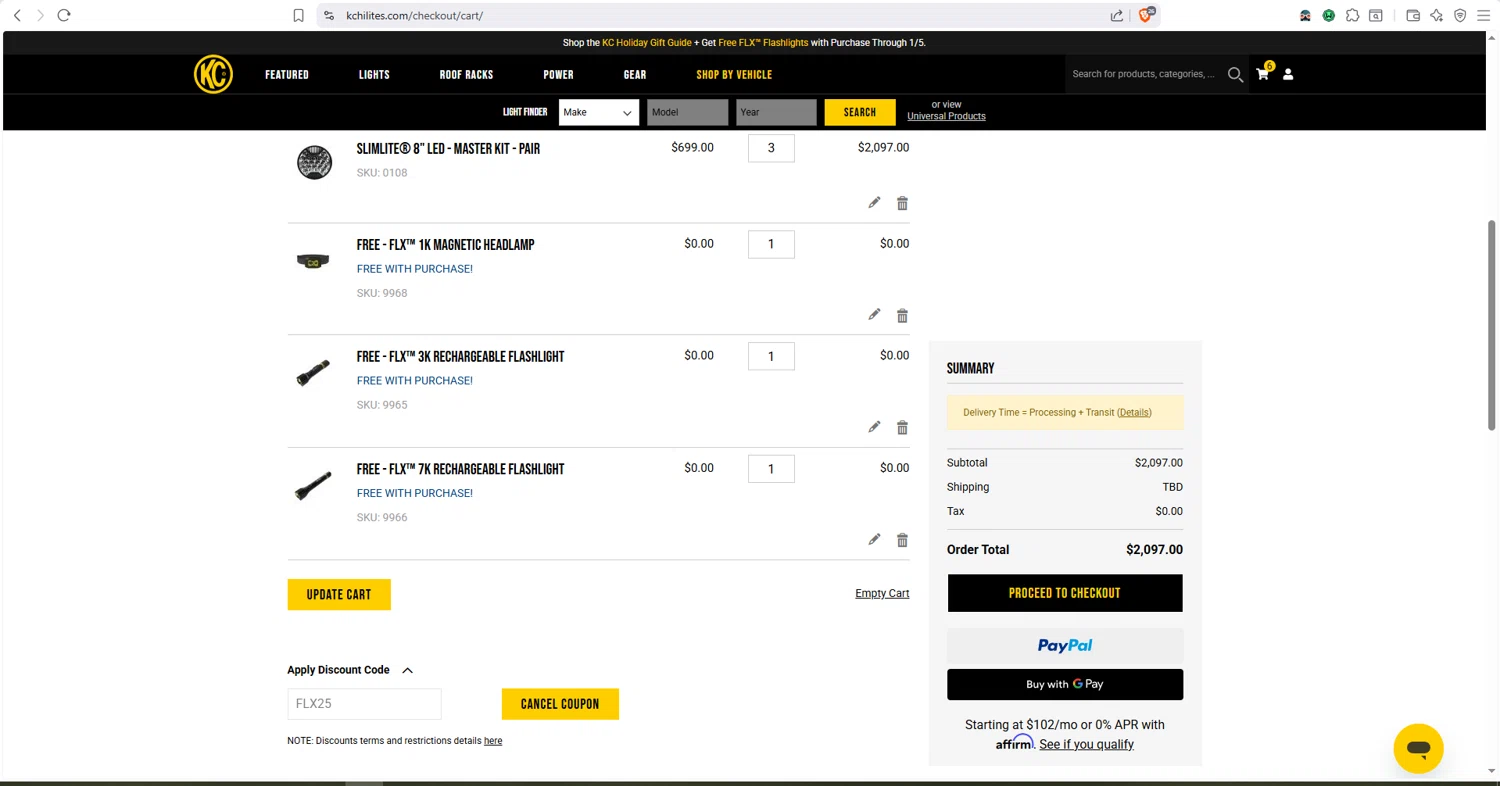Open the Universal Products link
Viewport: 1500px width, 786px height.
tap(946, 116)
